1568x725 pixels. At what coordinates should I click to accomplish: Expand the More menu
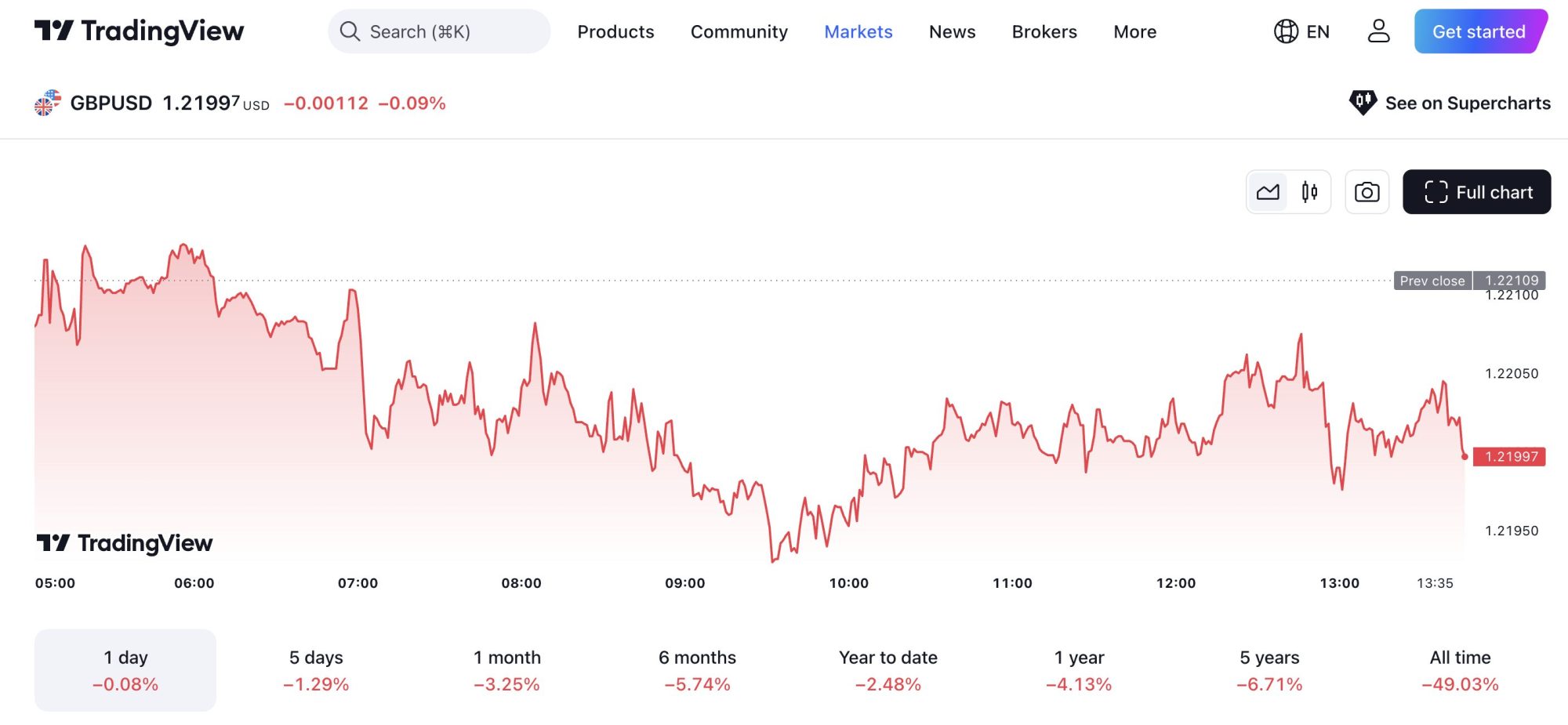[x=1134, y=31]
